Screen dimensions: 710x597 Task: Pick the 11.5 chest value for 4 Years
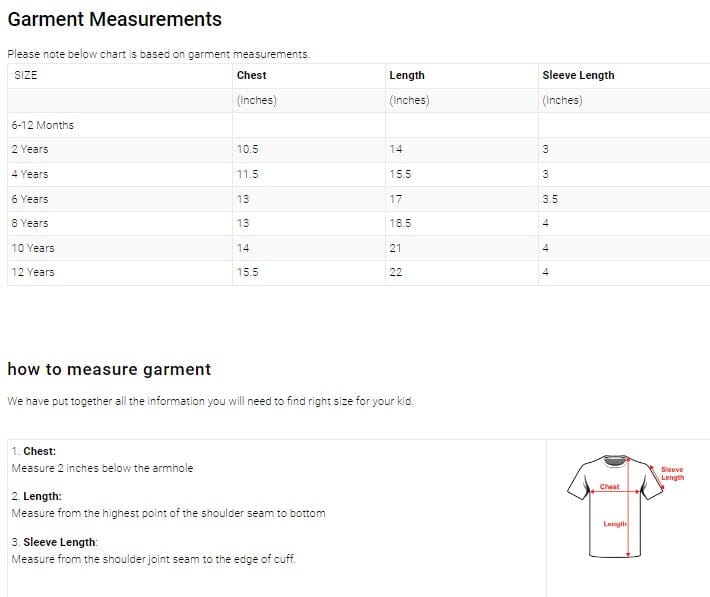247,174
